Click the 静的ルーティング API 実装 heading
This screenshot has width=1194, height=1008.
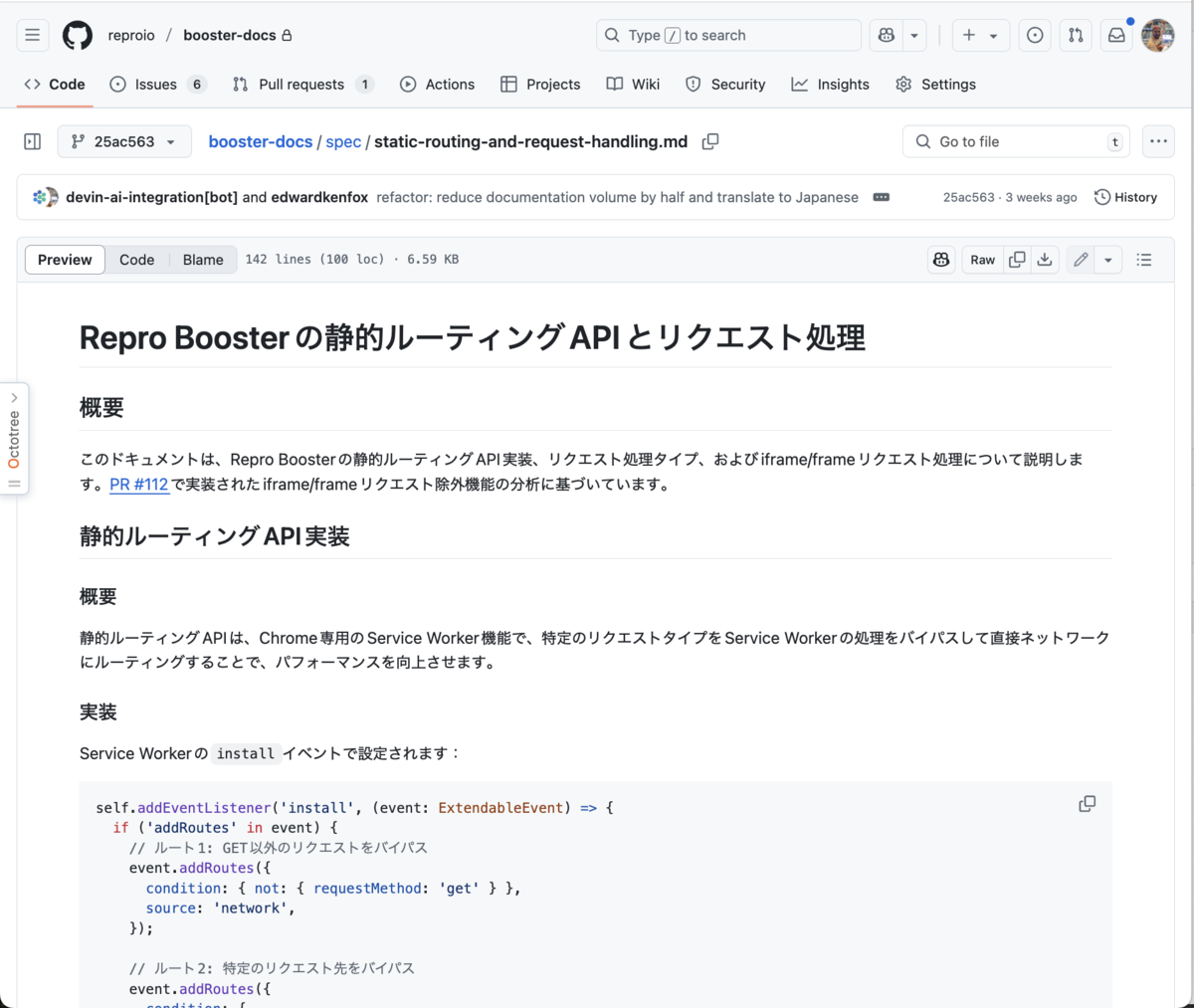coord(215,537)
